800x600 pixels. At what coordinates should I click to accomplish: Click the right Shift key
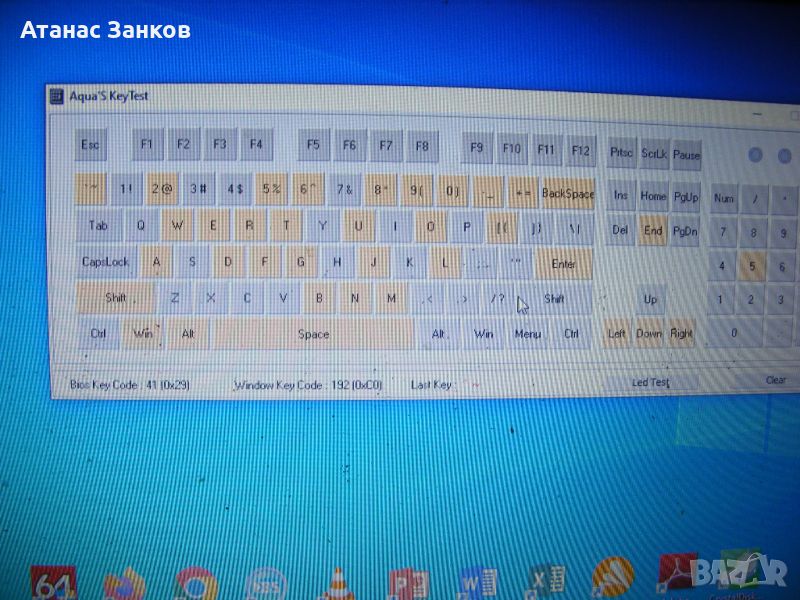pyautogui.click(x=555, y=299)
